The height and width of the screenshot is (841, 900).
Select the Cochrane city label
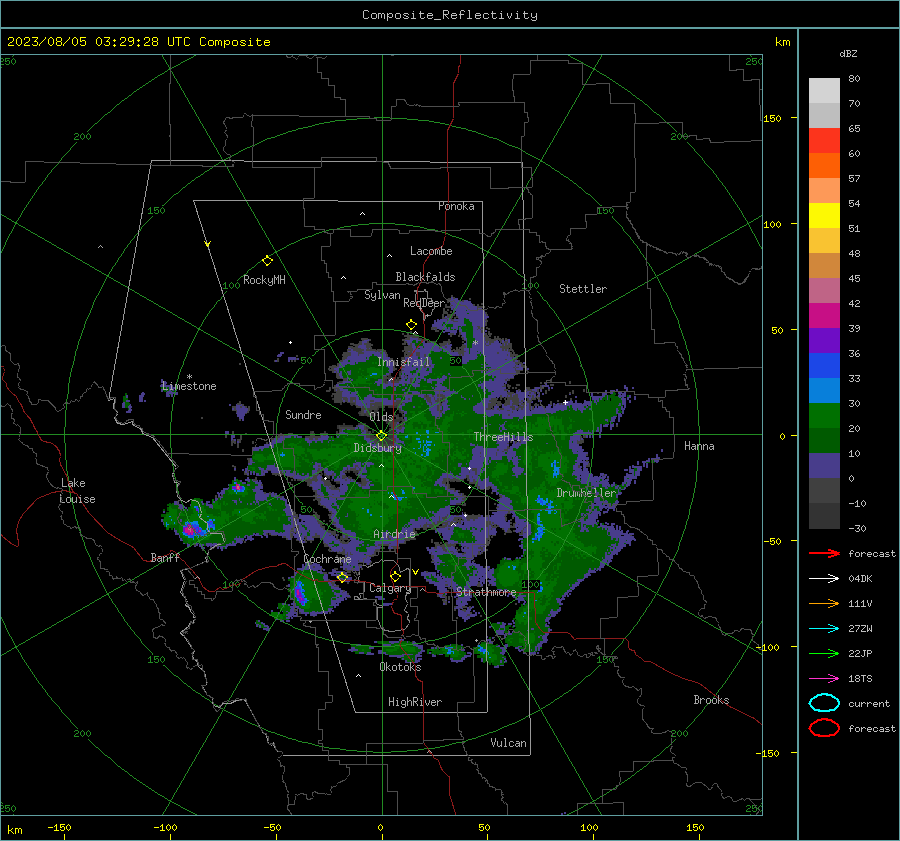[x=327, y=559]
